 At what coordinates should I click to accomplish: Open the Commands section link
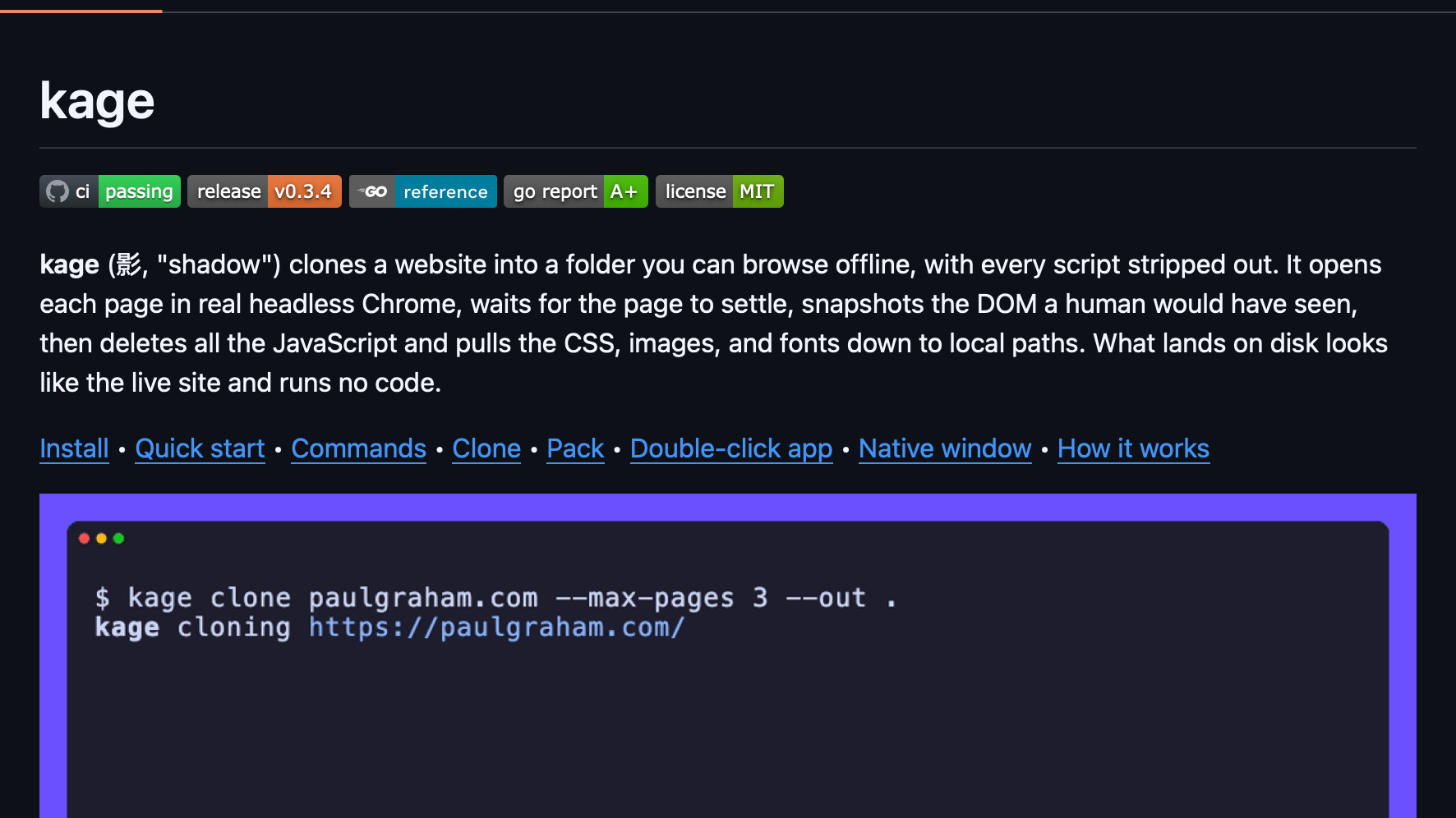tap(358, 448)
